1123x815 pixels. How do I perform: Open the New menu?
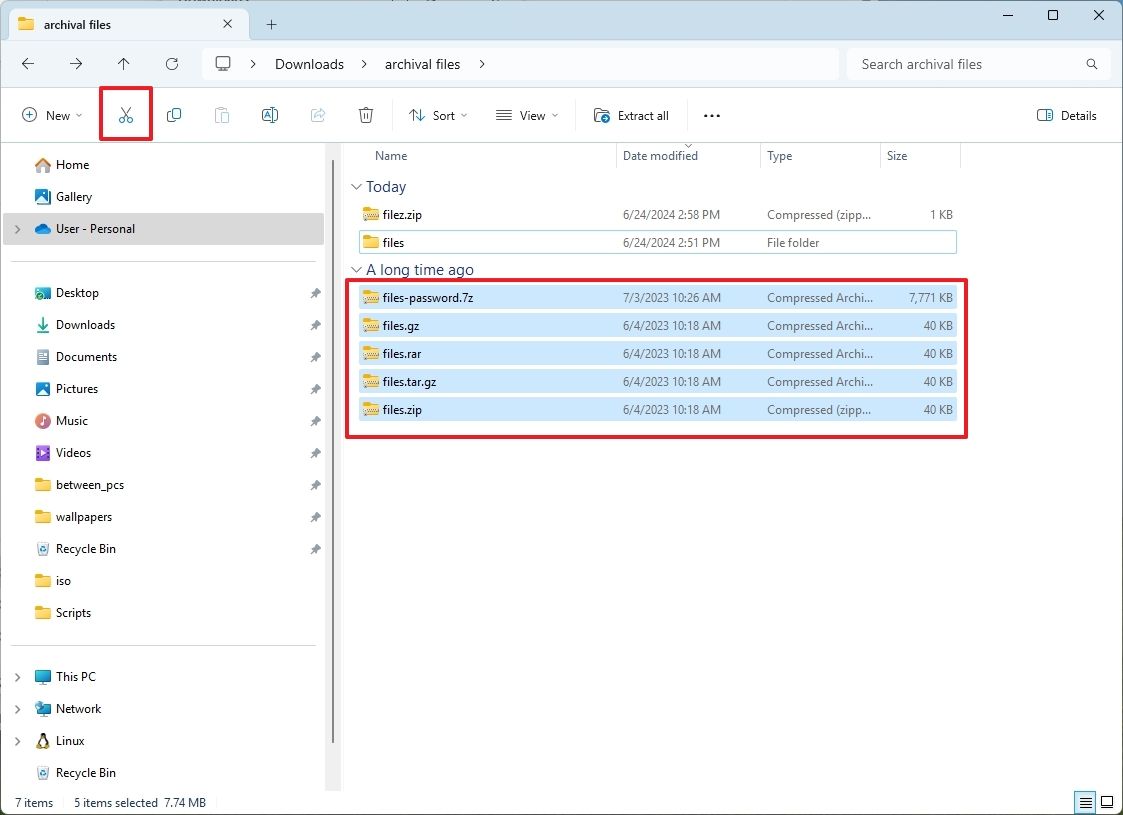coord(51,115)
